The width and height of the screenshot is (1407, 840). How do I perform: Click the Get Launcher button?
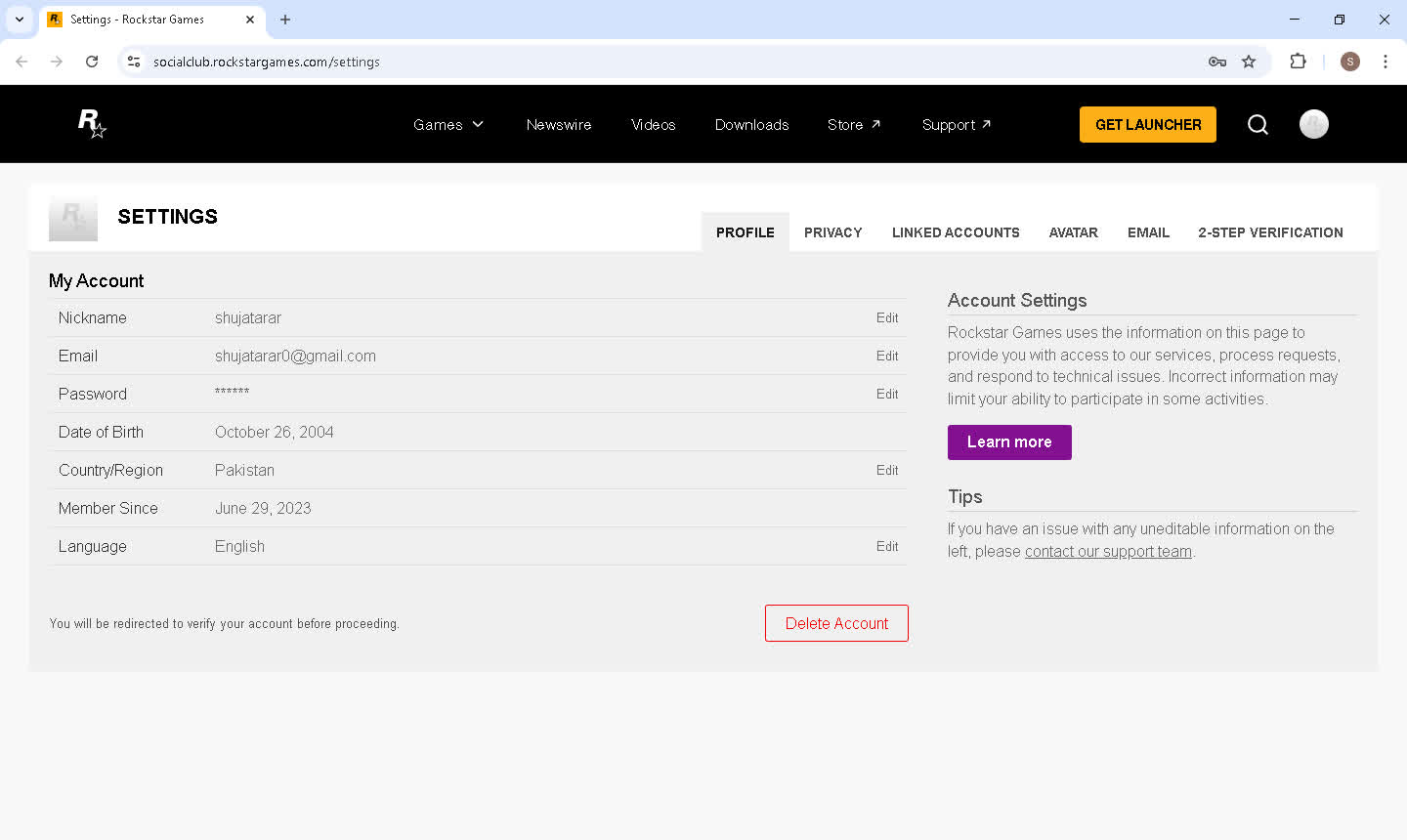tap(1147, 125)
